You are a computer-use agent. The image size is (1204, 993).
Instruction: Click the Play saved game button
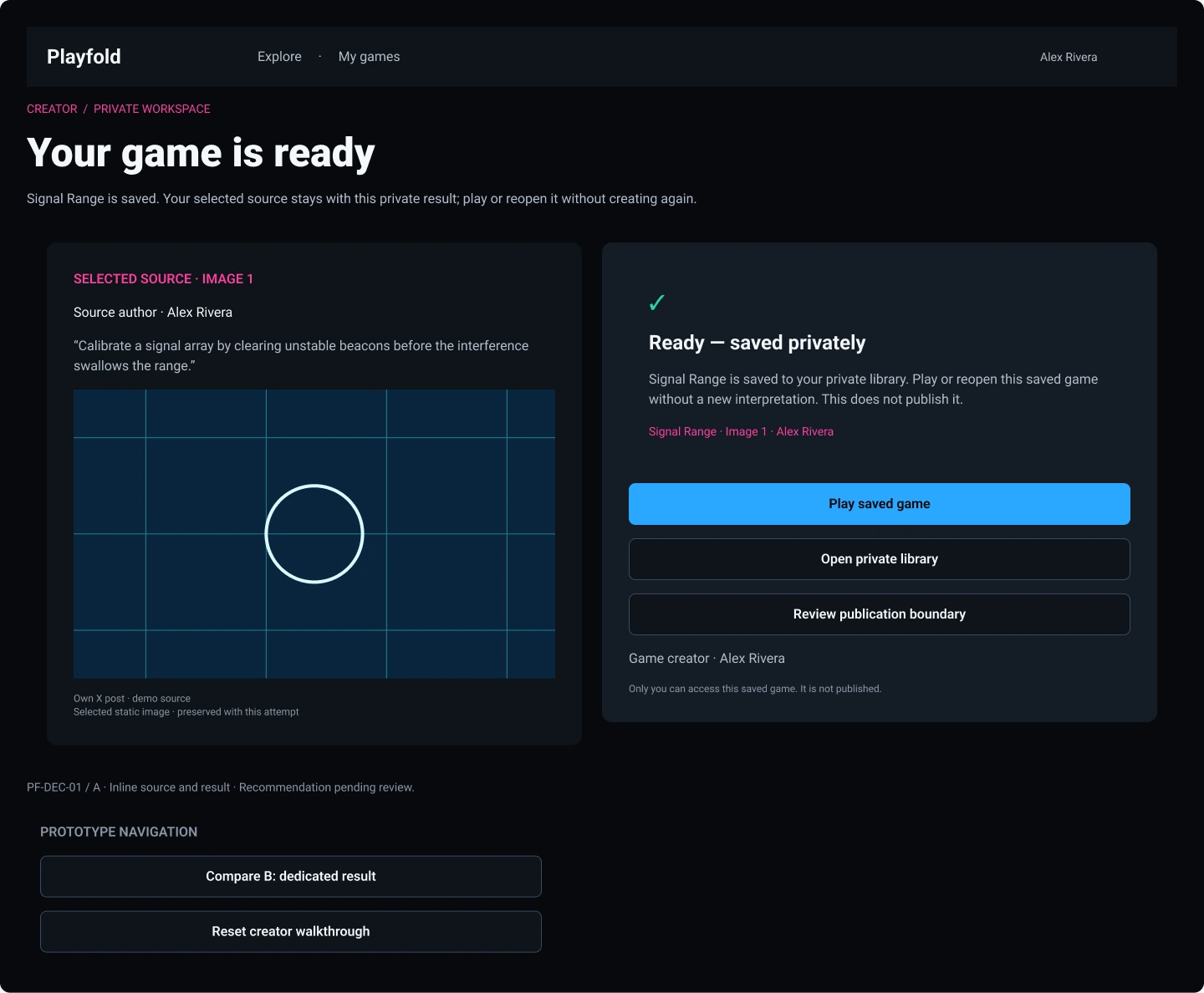pyautogui.click(x=880, y=504)
